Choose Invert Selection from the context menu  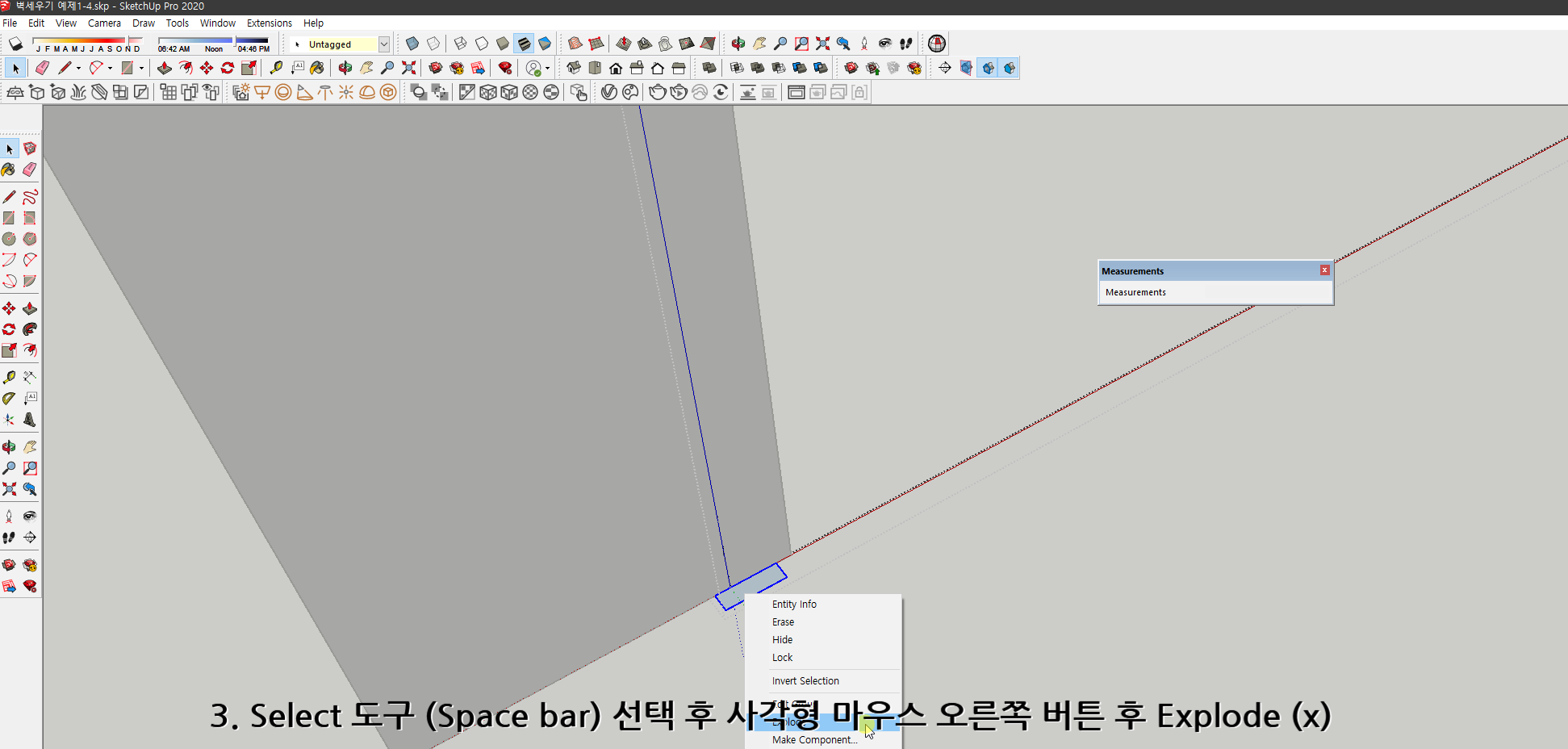[x=805, y=680]
